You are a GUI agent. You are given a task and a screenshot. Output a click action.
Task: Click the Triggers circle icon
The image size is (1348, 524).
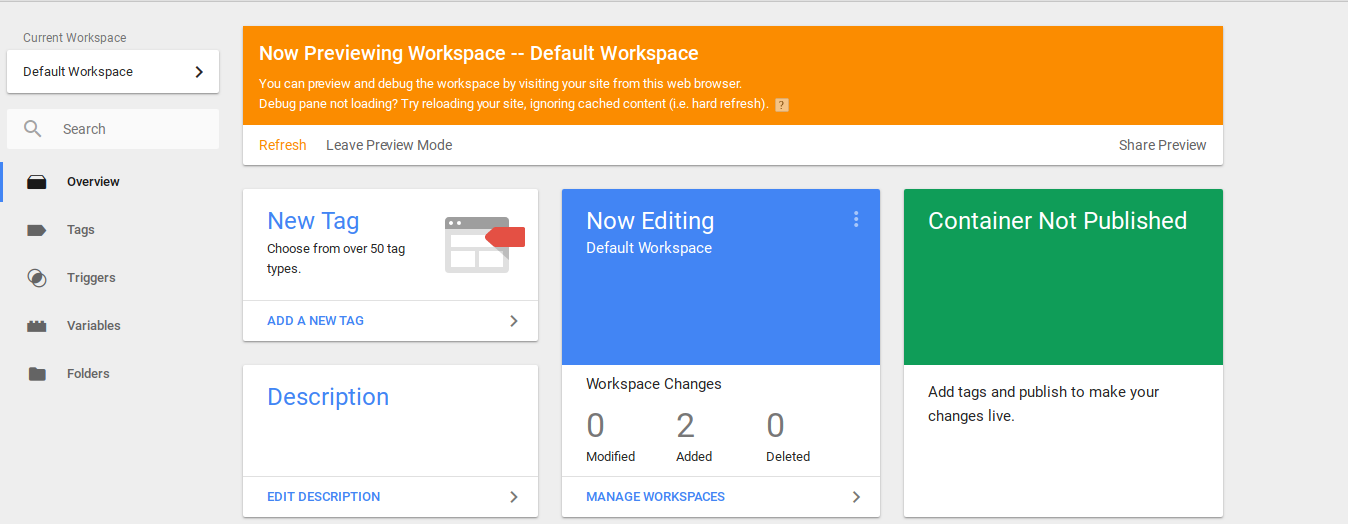click(x=37, y=278)
